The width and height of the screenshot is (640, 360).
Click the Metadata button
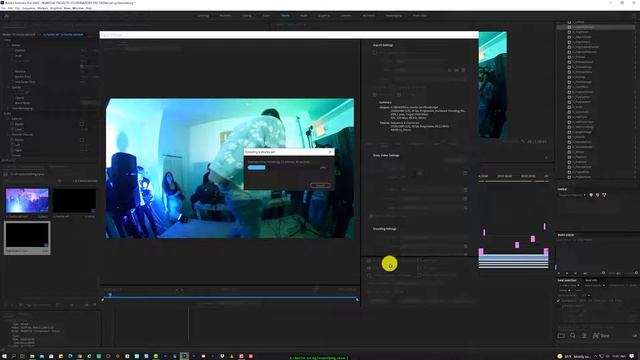tap(378, 300)
